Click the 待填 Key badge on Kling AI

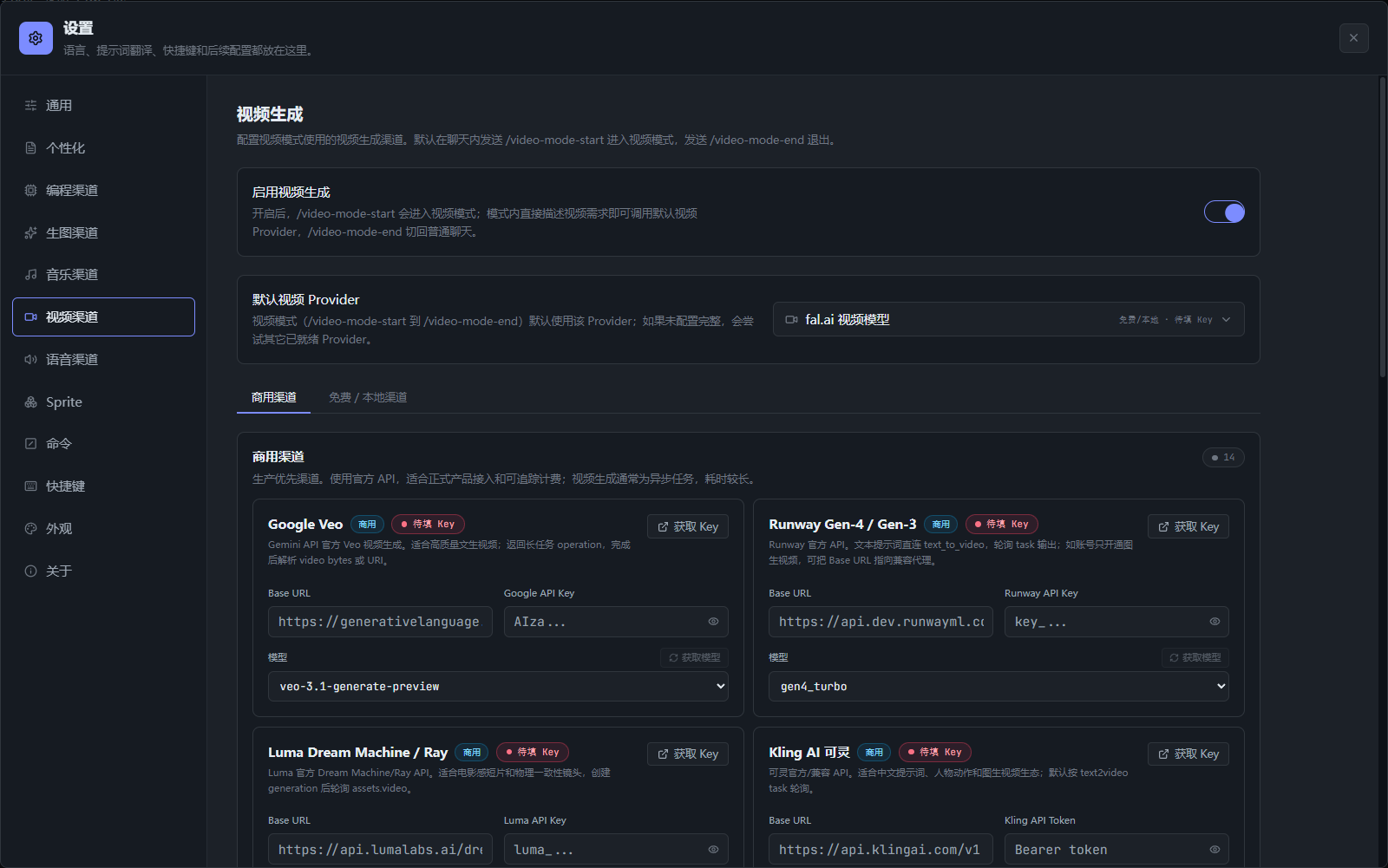[935, 753]
